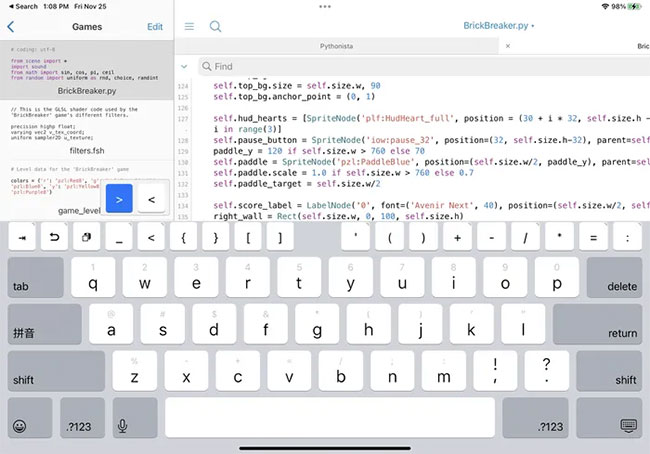
Task: Open the emoji keyboard
Action: point(30,418)
